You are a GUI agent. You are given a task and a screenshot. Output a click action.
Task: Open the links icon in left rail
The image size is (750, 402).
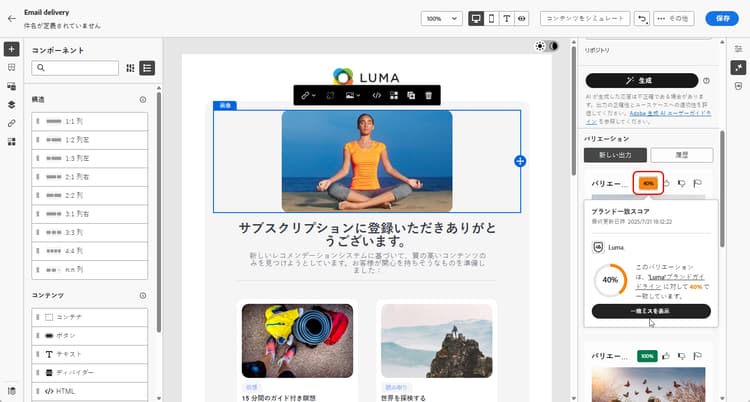tap(11, 123)
